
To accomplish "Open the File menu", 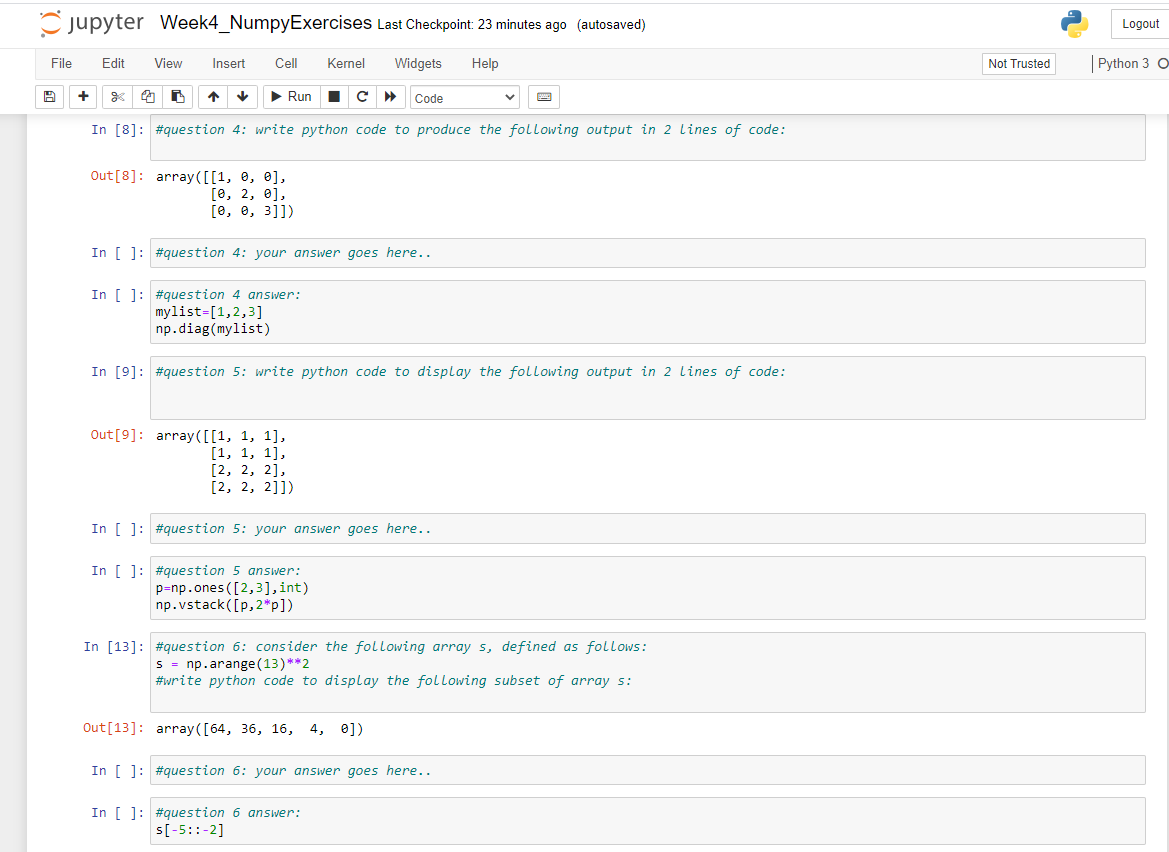I will click(61, 63).
